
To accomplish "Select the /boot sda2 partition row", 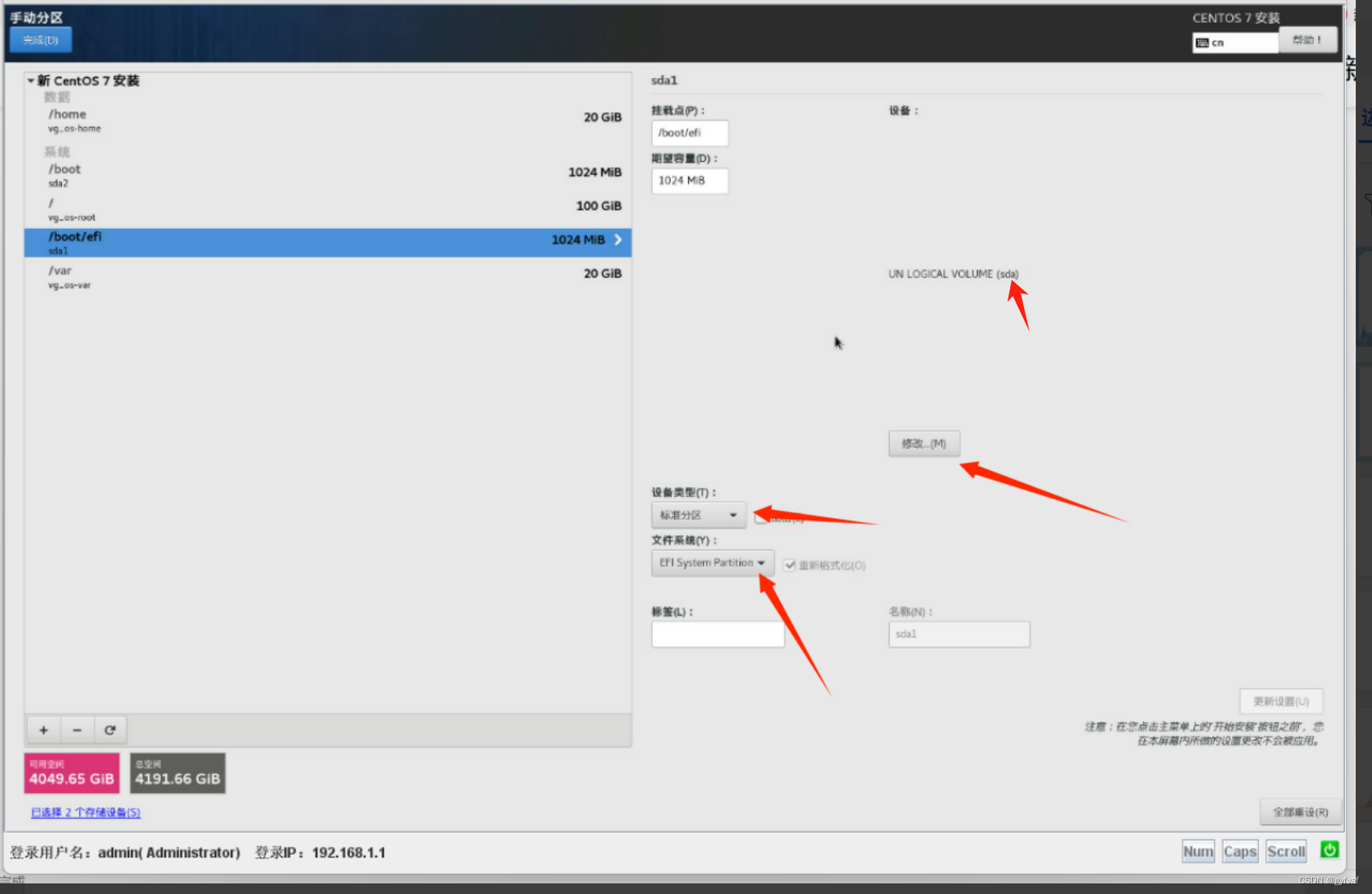I will pyautogui.click(x=328, y=175).
